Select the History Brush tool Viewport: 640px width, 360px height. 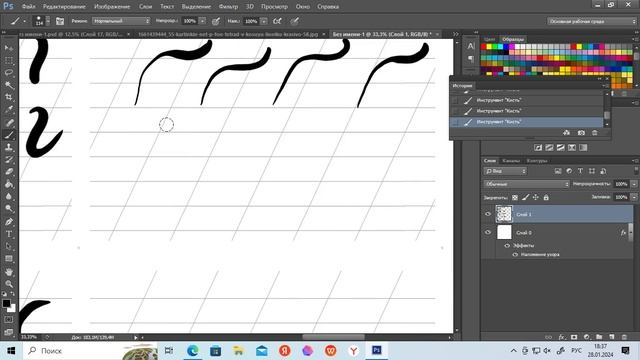[x=9, y=159]
